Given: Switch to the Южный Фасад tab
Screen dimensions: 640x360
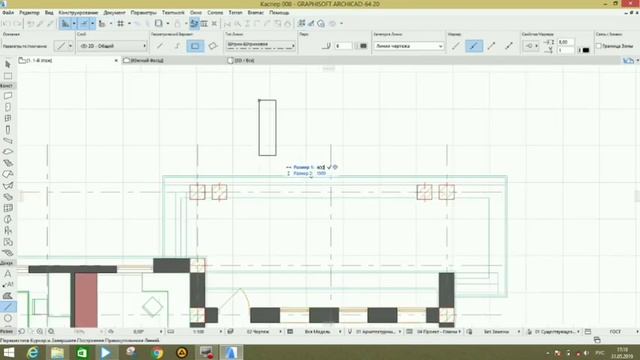Looking at the screenshot, I should (173, 60).
